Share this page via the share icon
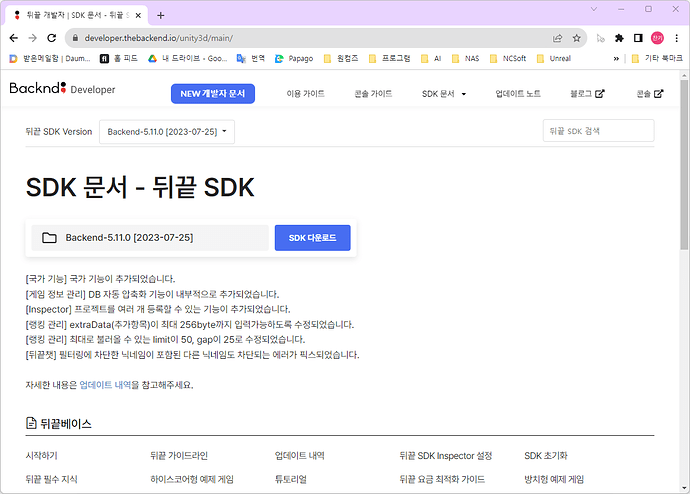This screenshot has height=494, width=690. (558, 38)
